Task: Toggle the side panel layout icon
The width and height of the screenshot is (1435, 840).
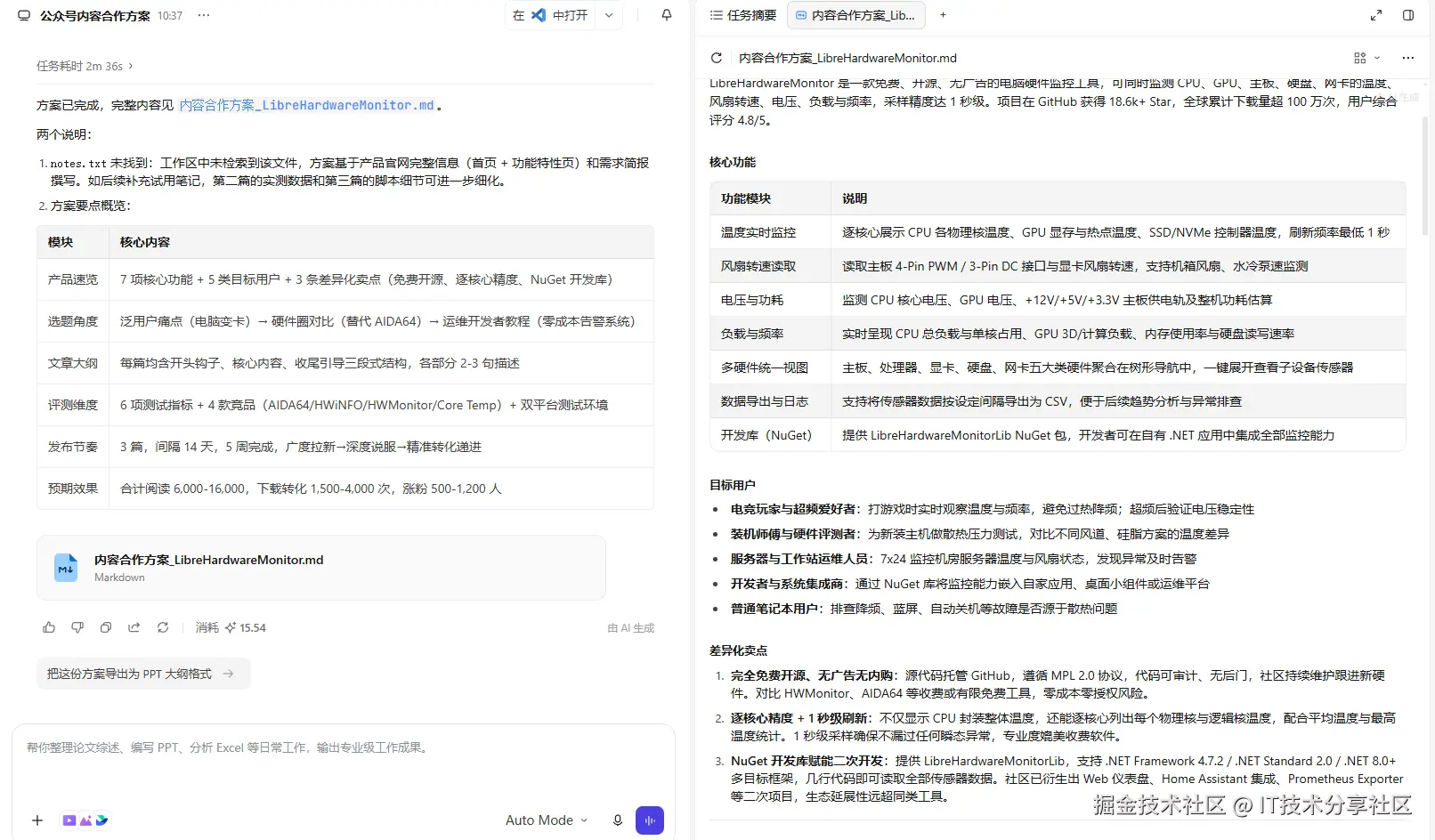Action: [1408, 15]
